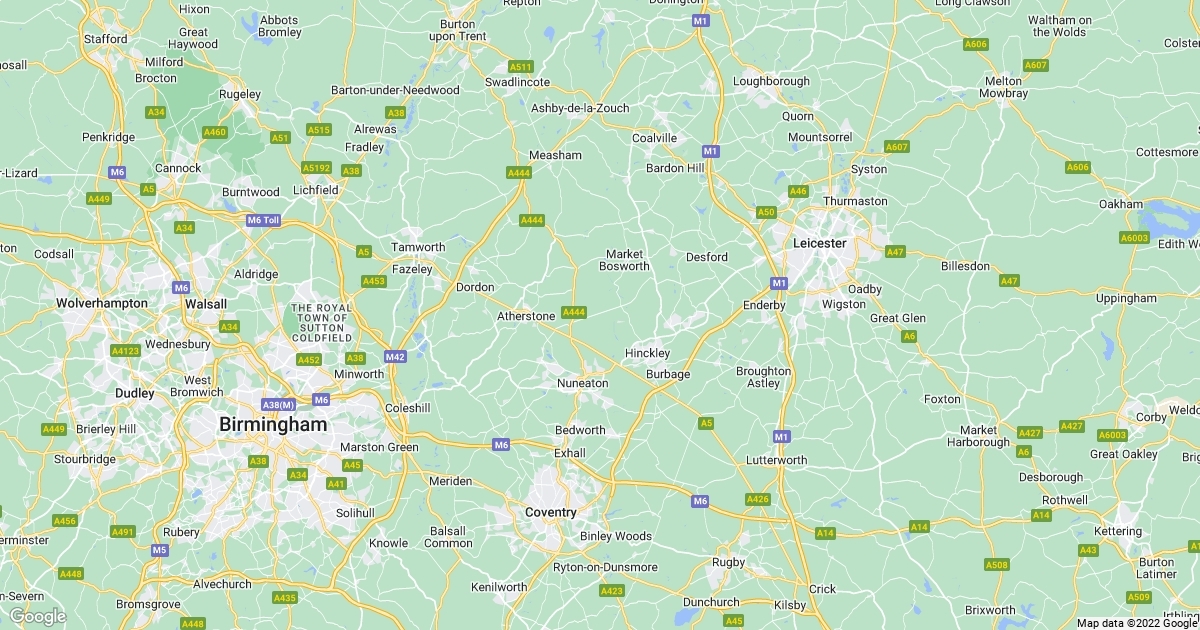
Task: Click the A46 road shield north of Leicester
Action: click(x=798, y=191)
